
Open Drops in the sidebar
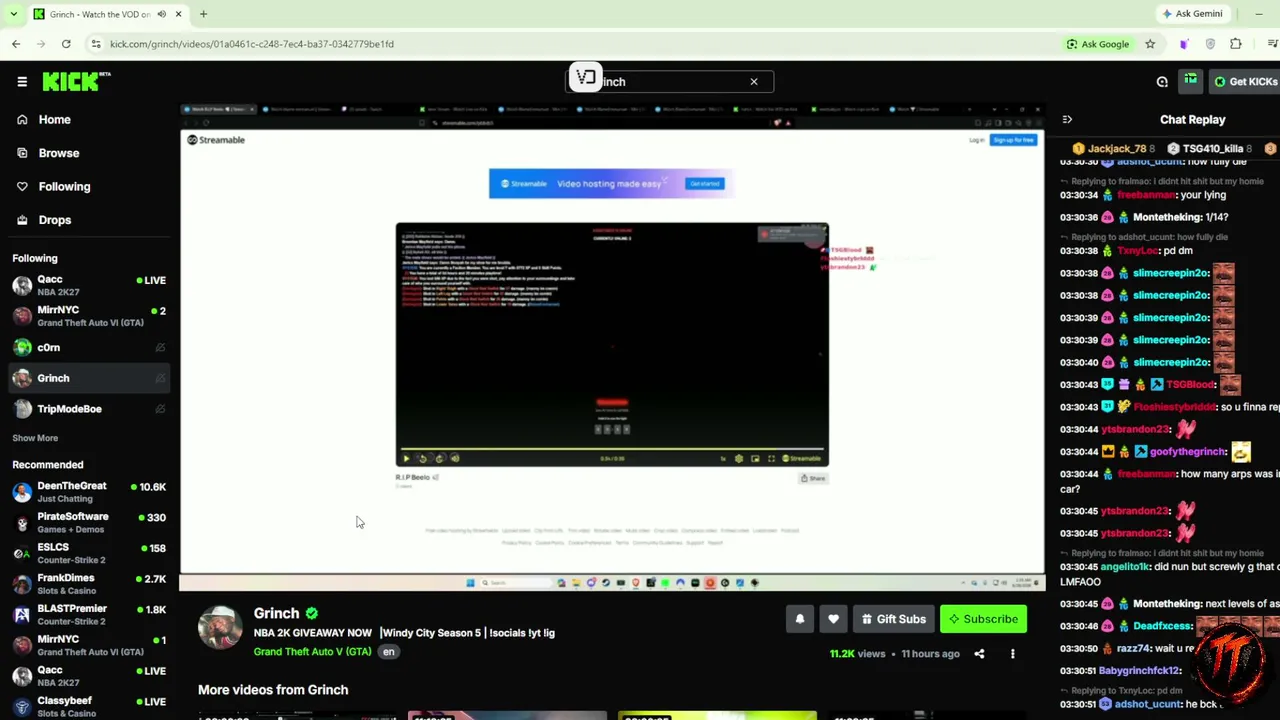[x=55, y=220]
